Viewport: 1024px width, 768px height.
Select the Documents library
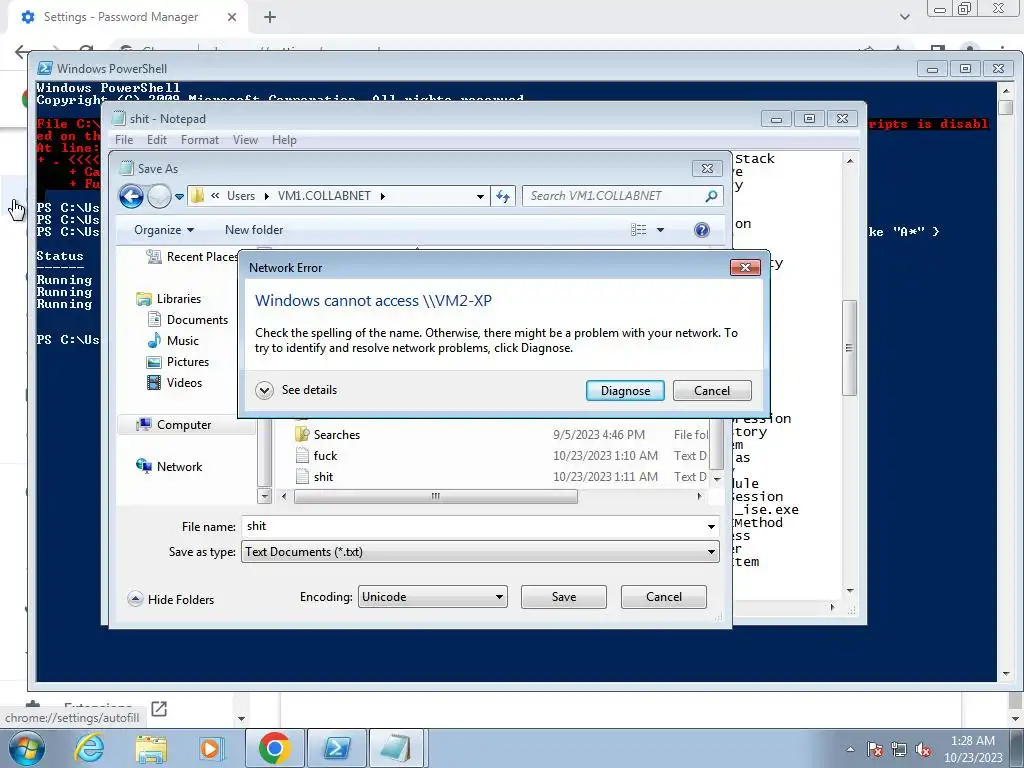(188, 319)
